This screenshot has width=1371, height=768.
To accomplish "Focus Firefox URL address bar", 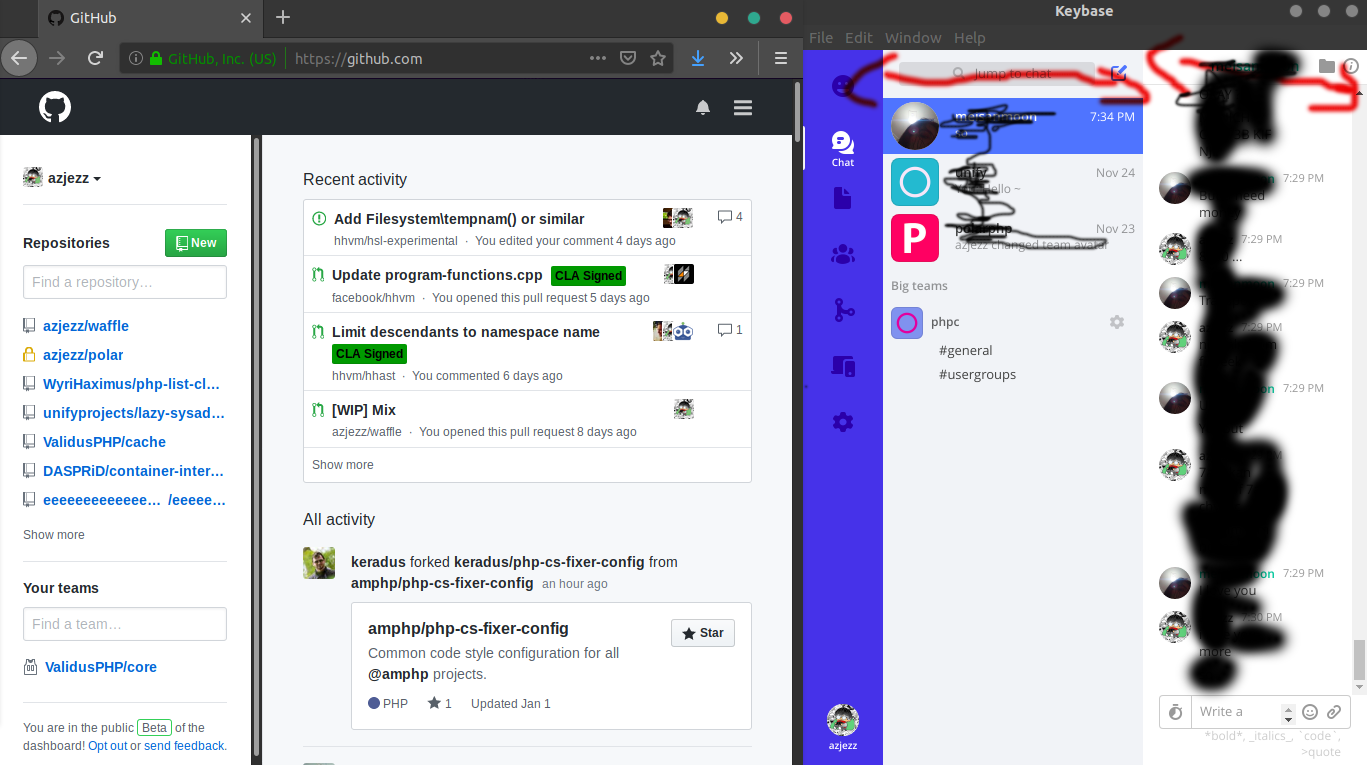I will 435,58.
